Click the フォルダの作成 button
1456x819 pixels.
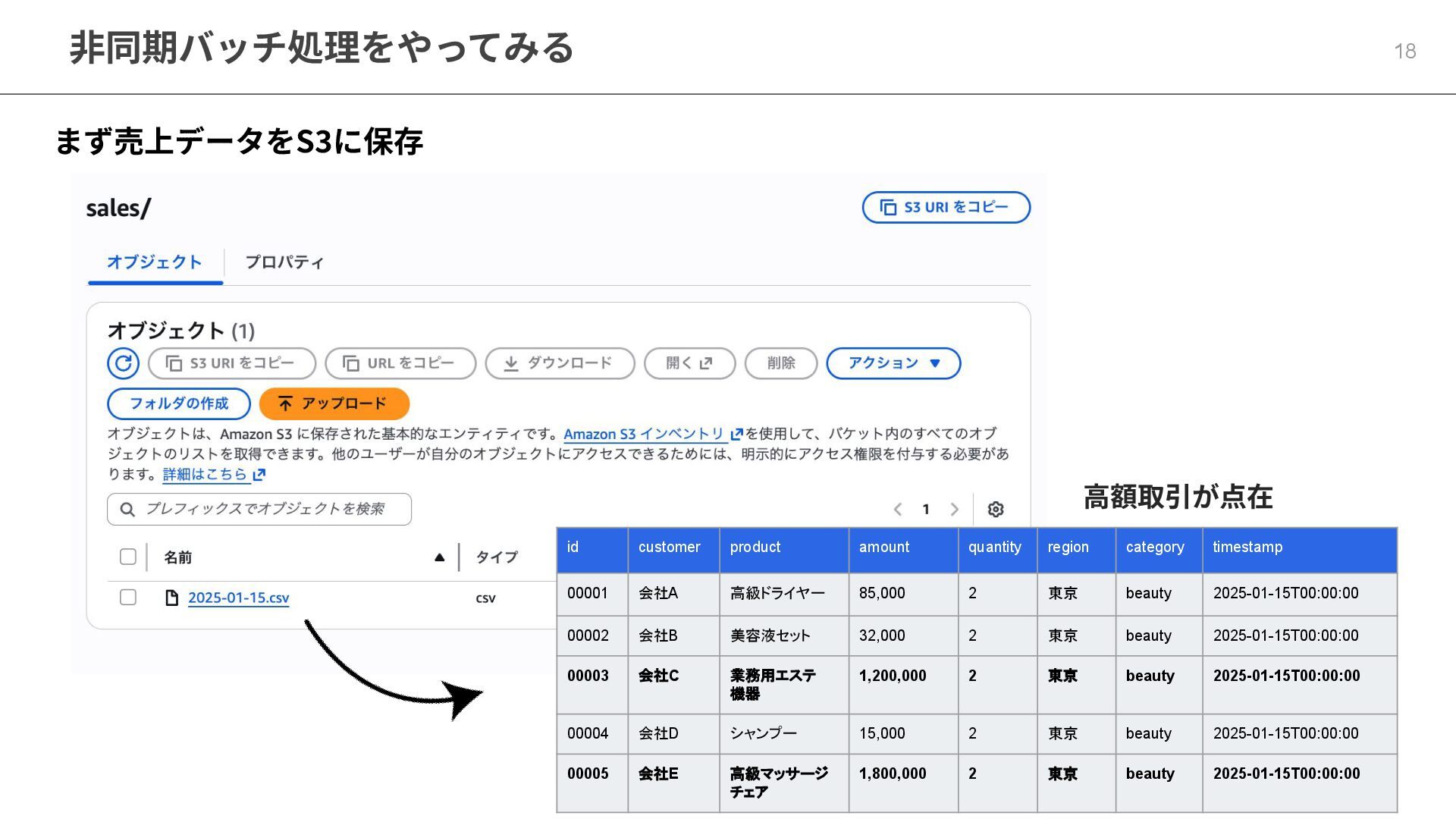pyautogui.click(x=179, y=403)
